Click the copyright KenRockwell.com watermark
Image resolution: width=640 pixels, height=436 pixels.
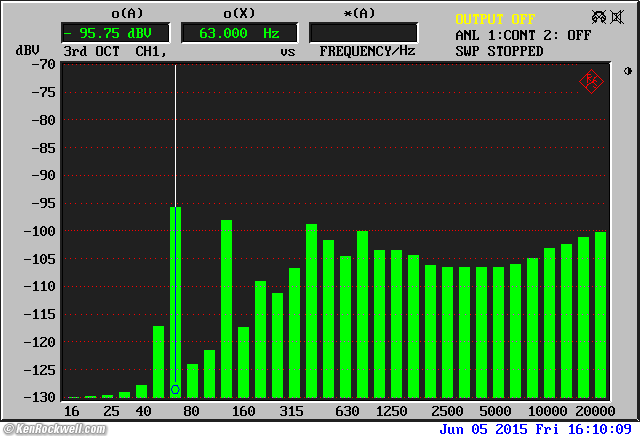[x=62, y=428]
